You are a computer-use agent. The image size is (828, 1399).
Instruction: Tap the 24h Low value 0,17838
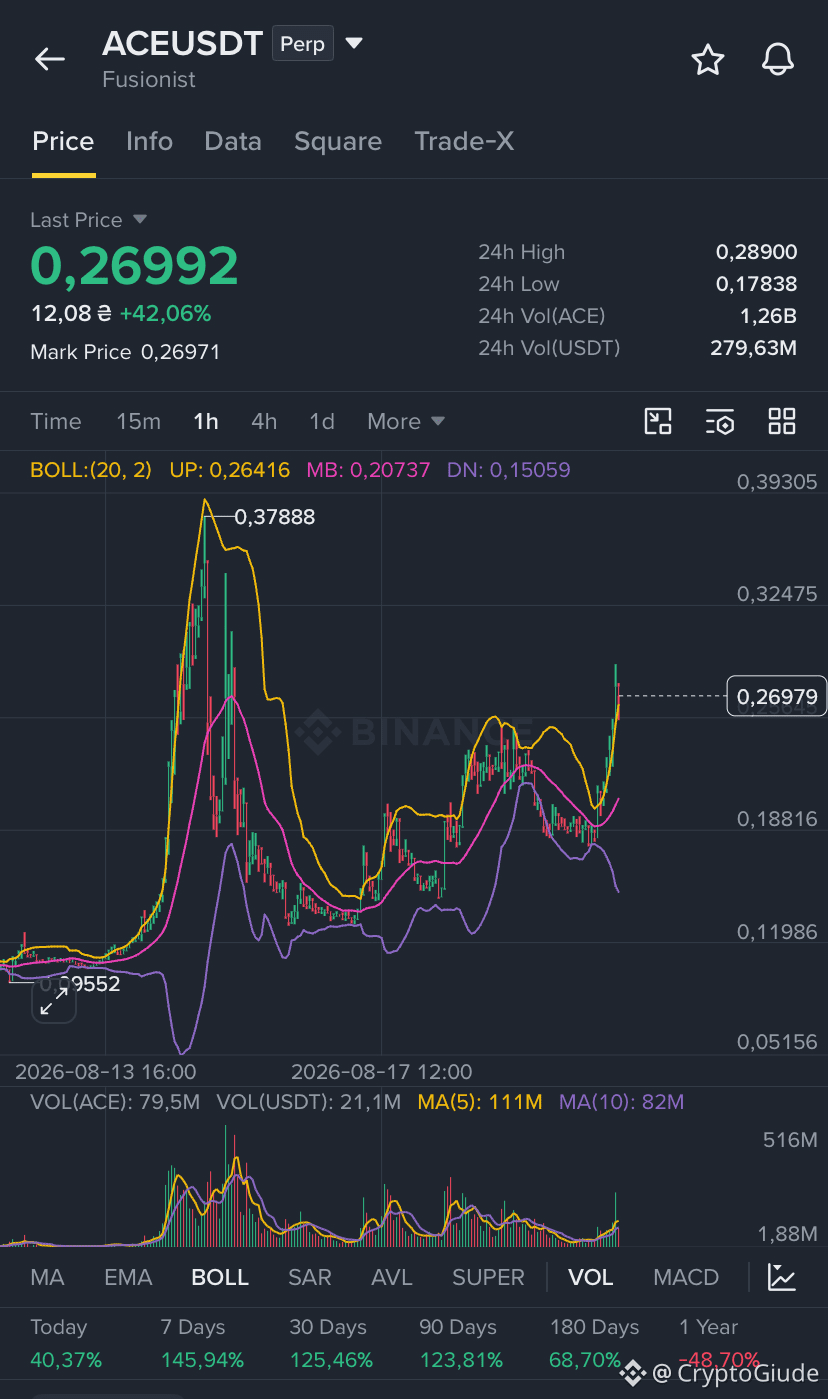[756, 284]
